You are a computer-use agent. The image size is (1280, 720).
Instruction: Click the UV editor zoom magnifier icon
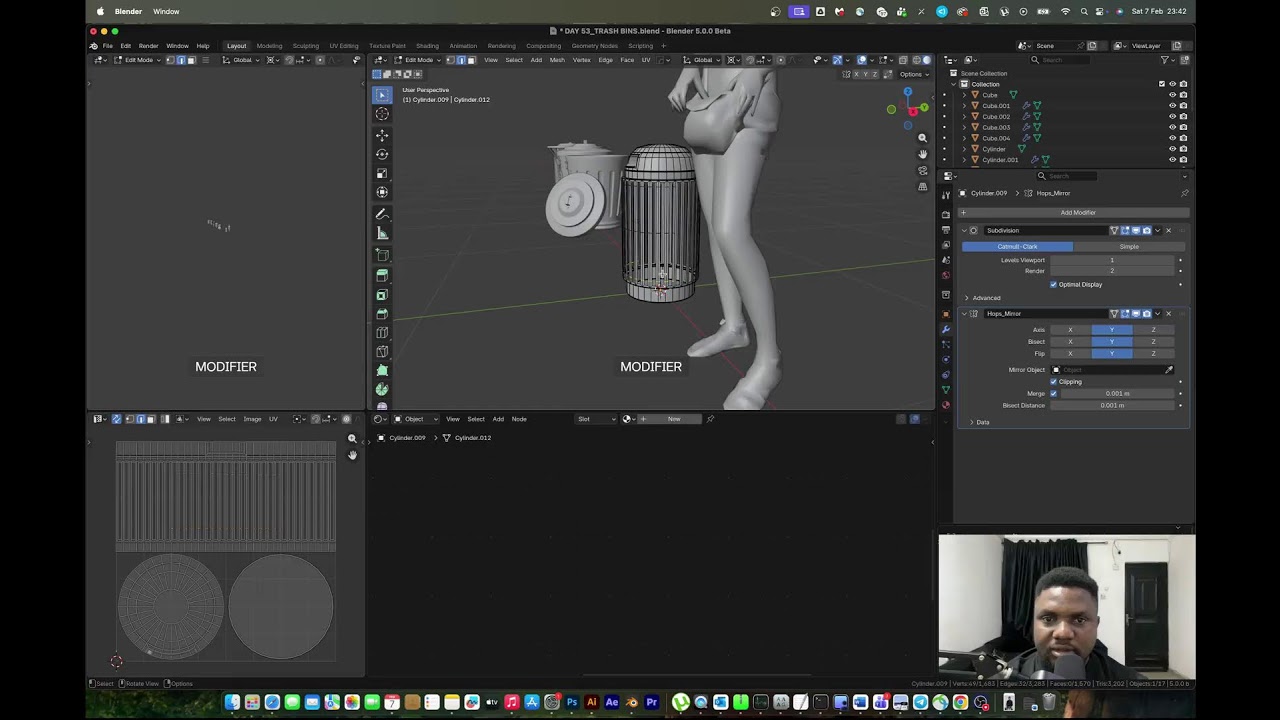[352, 439]
